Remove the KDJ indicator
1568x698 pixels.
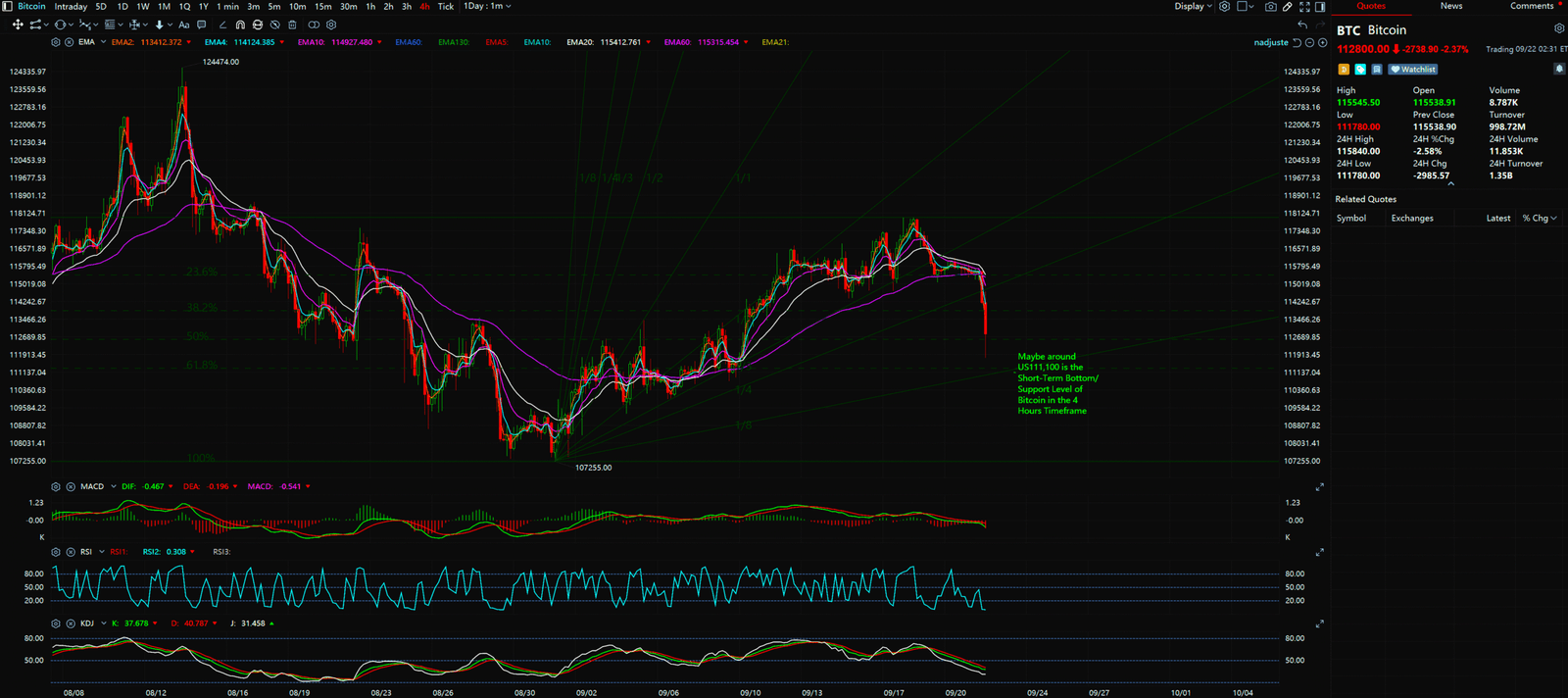pyautogui.click(x=70, y=623)
